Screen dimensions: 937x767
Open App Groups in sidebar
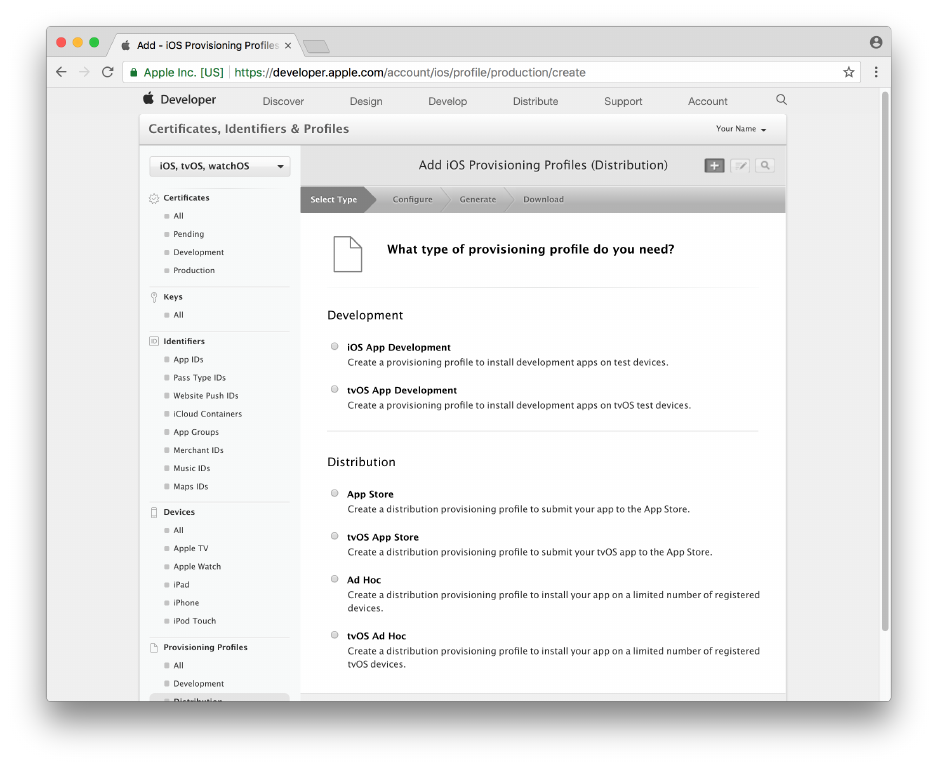196,432
